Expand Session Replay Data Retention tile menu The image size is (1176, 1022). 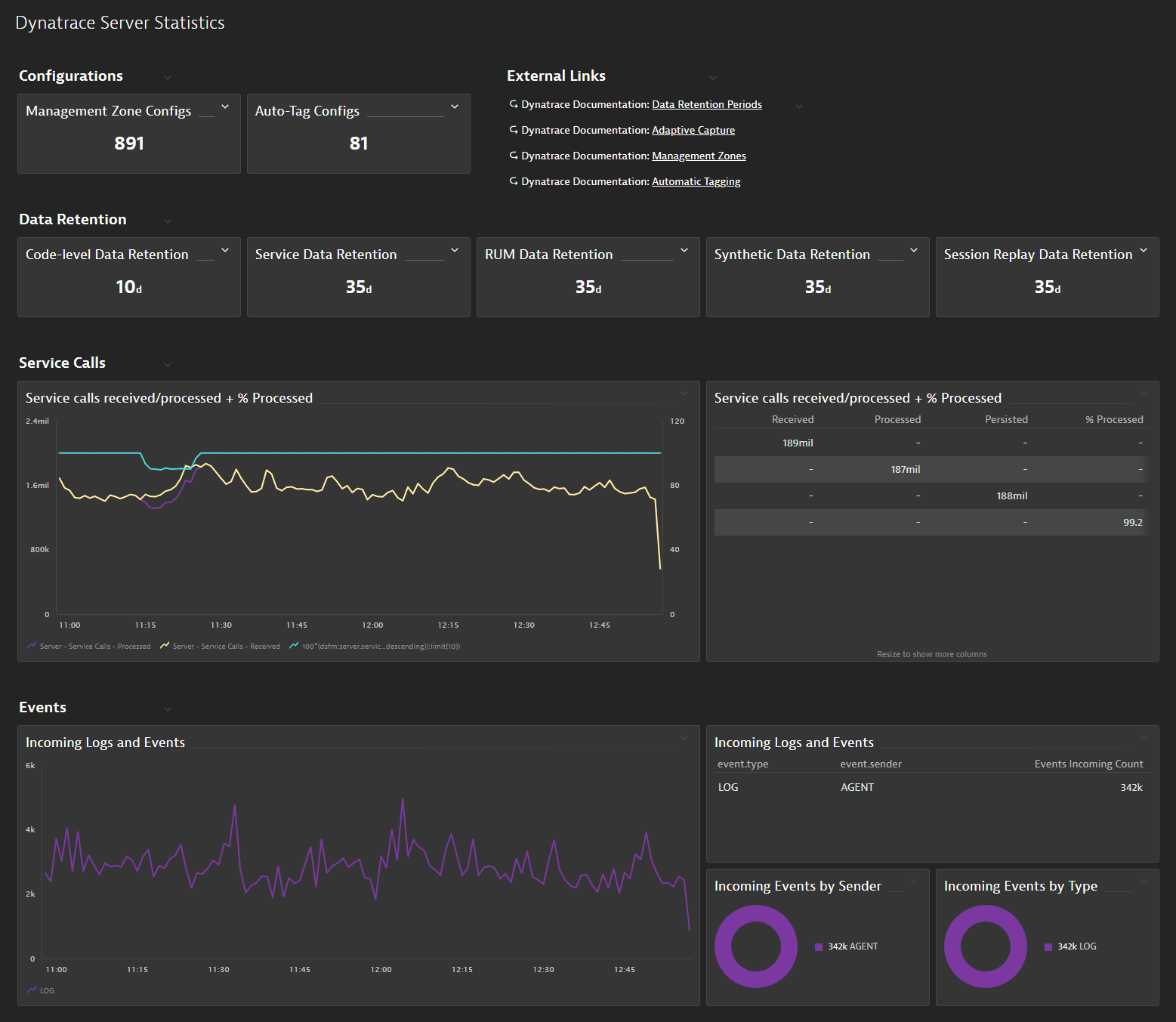click(1144, 251)
